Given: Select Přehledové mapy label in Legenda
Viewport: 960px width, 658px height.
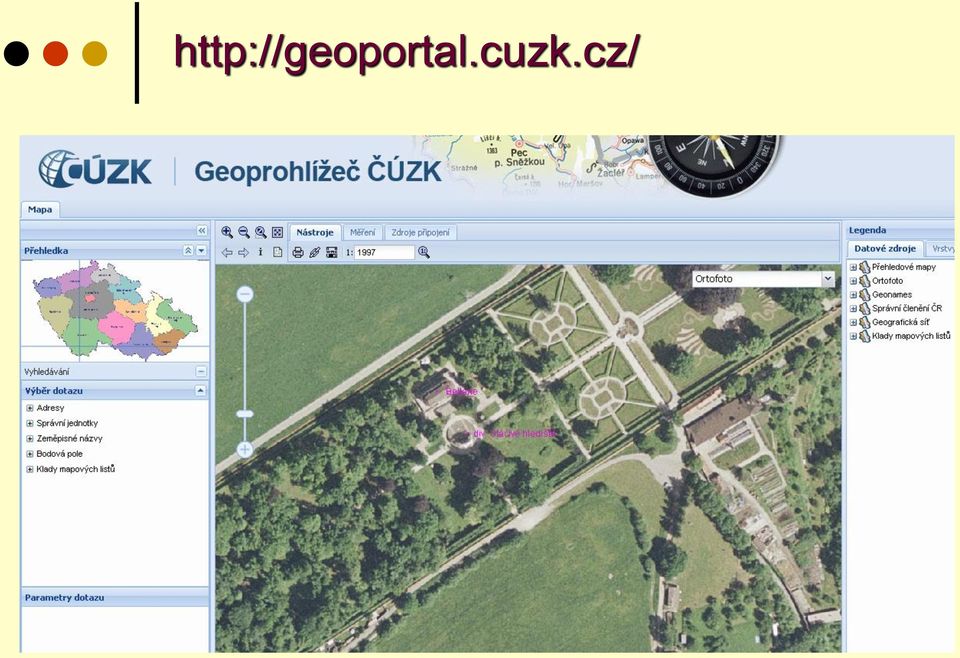Looking at the screenshot, I should coord(904,267).
